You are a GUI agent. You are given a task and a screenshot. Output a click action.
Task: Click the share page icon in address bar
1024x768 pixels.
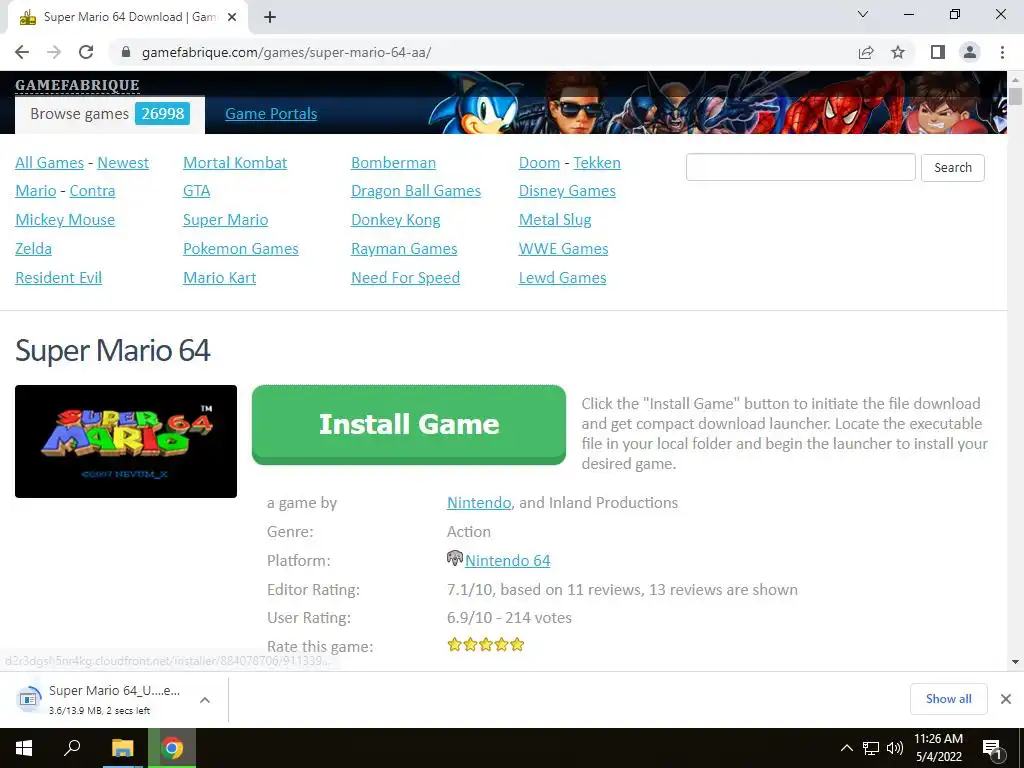point(866,52)
